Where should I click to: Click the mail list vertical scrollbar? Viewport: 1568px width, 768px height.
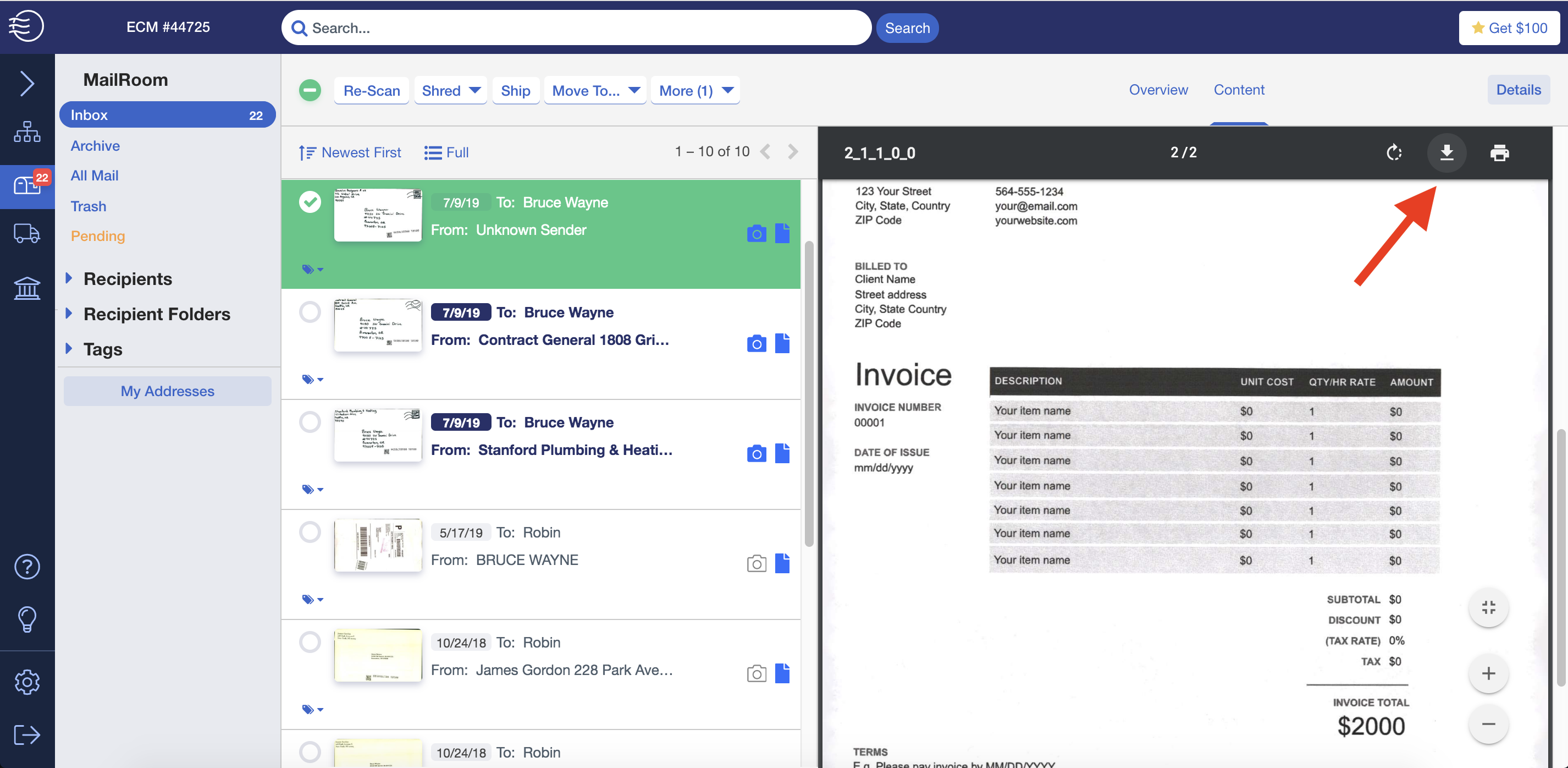click(809, 393)
